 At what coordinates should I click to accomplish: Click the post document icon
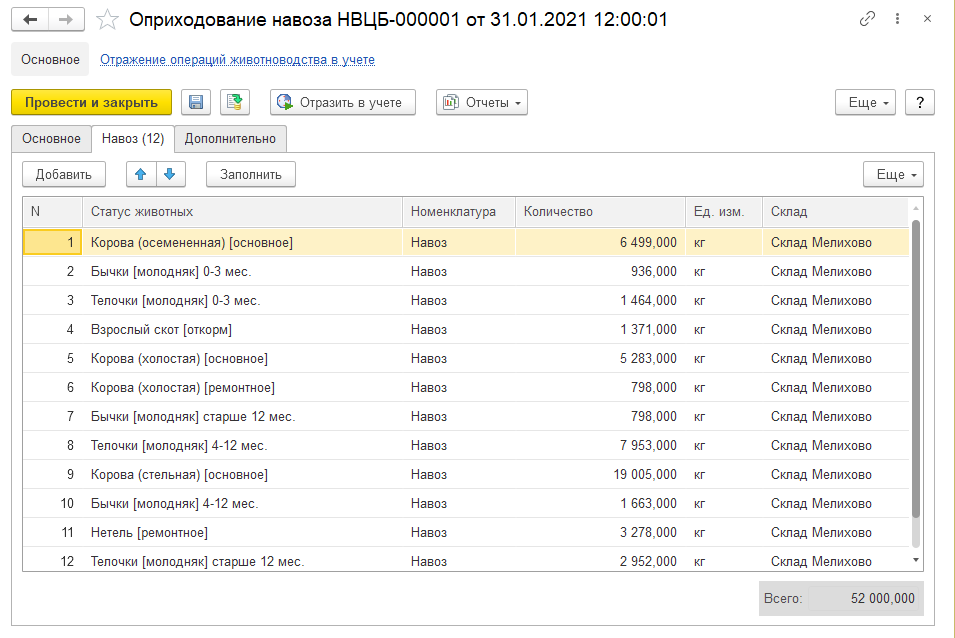(235, 102)
